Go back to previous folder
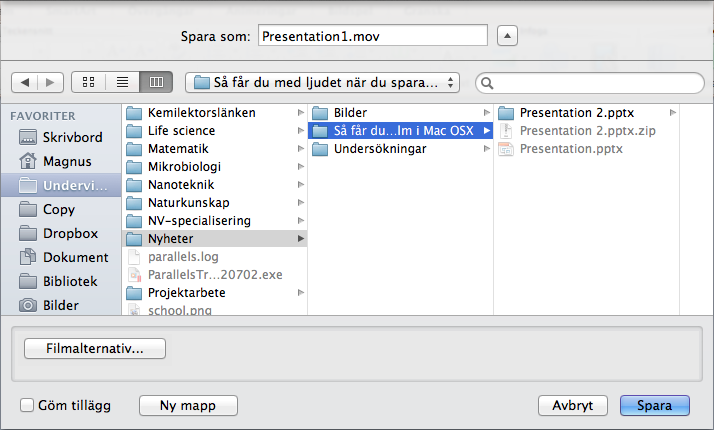The width and height of the screenshot is (714, 430). (x=25, y=82)
